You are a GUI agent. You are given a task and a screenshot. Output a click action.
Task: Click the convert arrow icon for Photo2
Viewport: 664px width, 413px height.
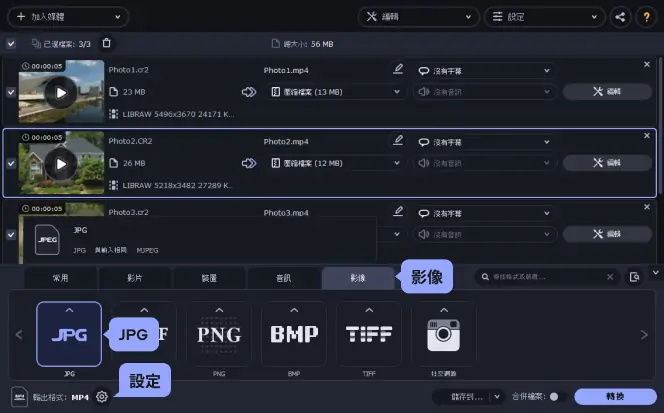click(x=249, y=163)
